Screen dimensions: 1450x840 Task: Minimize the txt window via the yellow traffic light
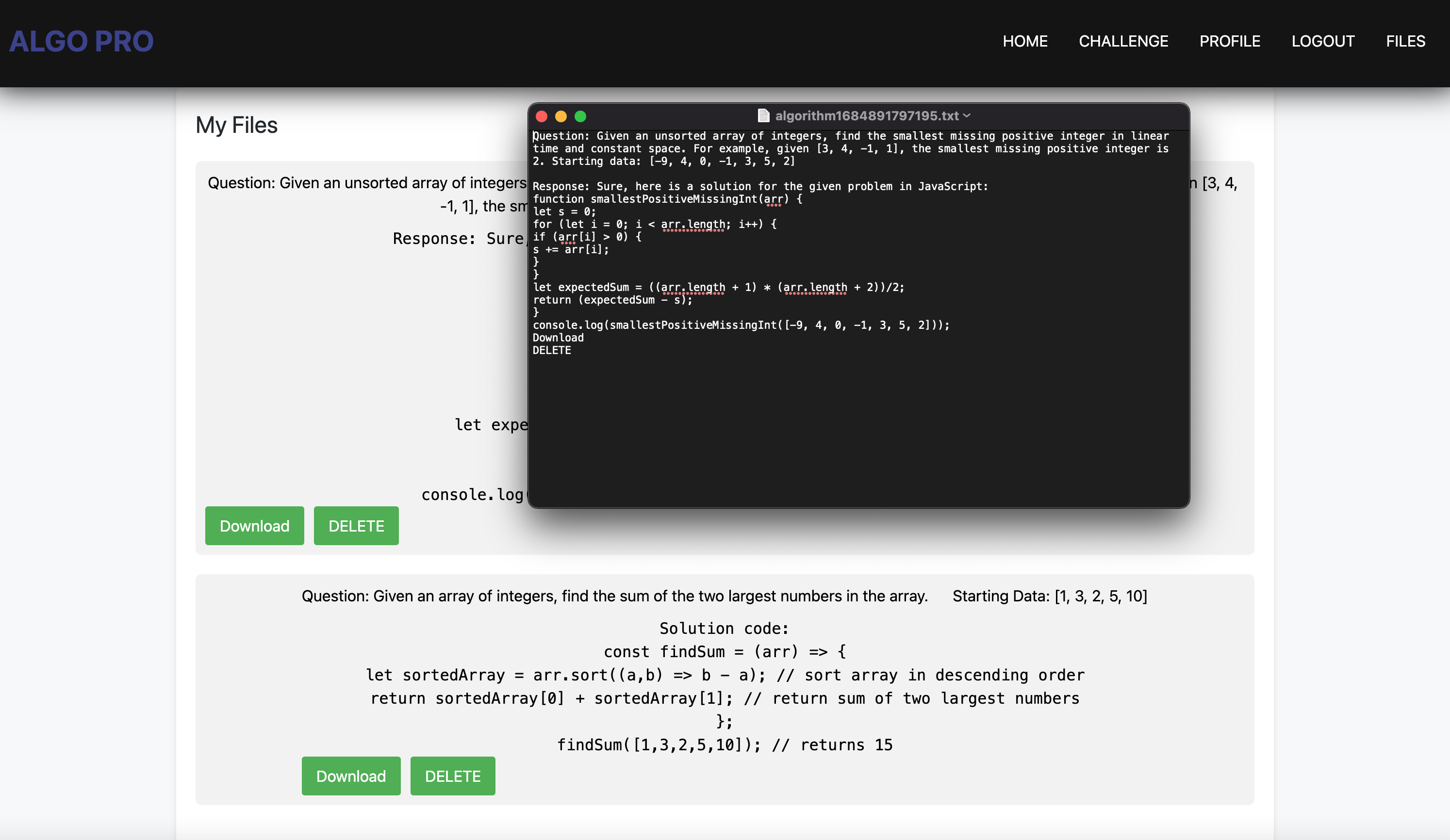561,116
